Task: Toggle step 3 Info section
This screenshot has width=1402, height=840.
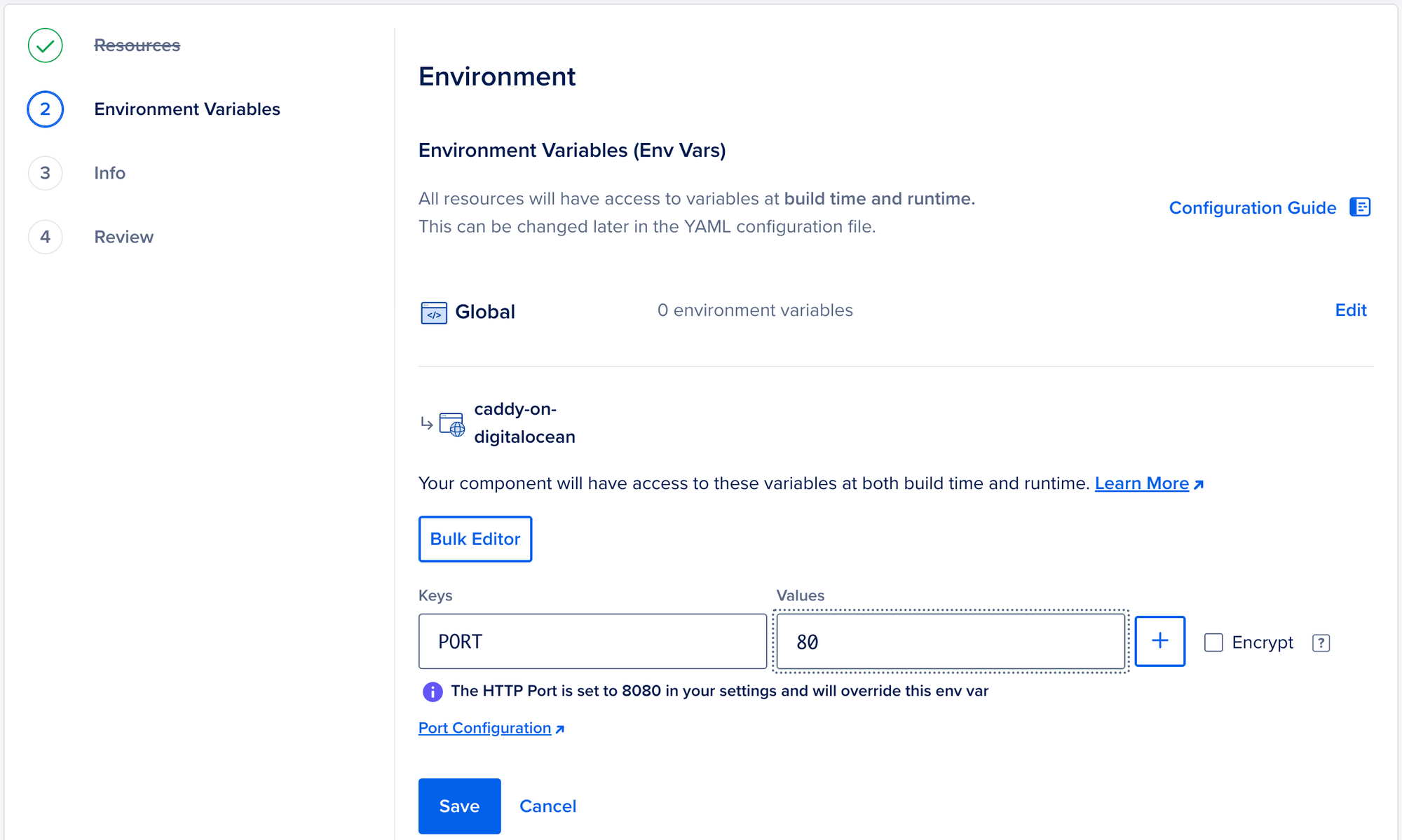Action: (109, 172)
